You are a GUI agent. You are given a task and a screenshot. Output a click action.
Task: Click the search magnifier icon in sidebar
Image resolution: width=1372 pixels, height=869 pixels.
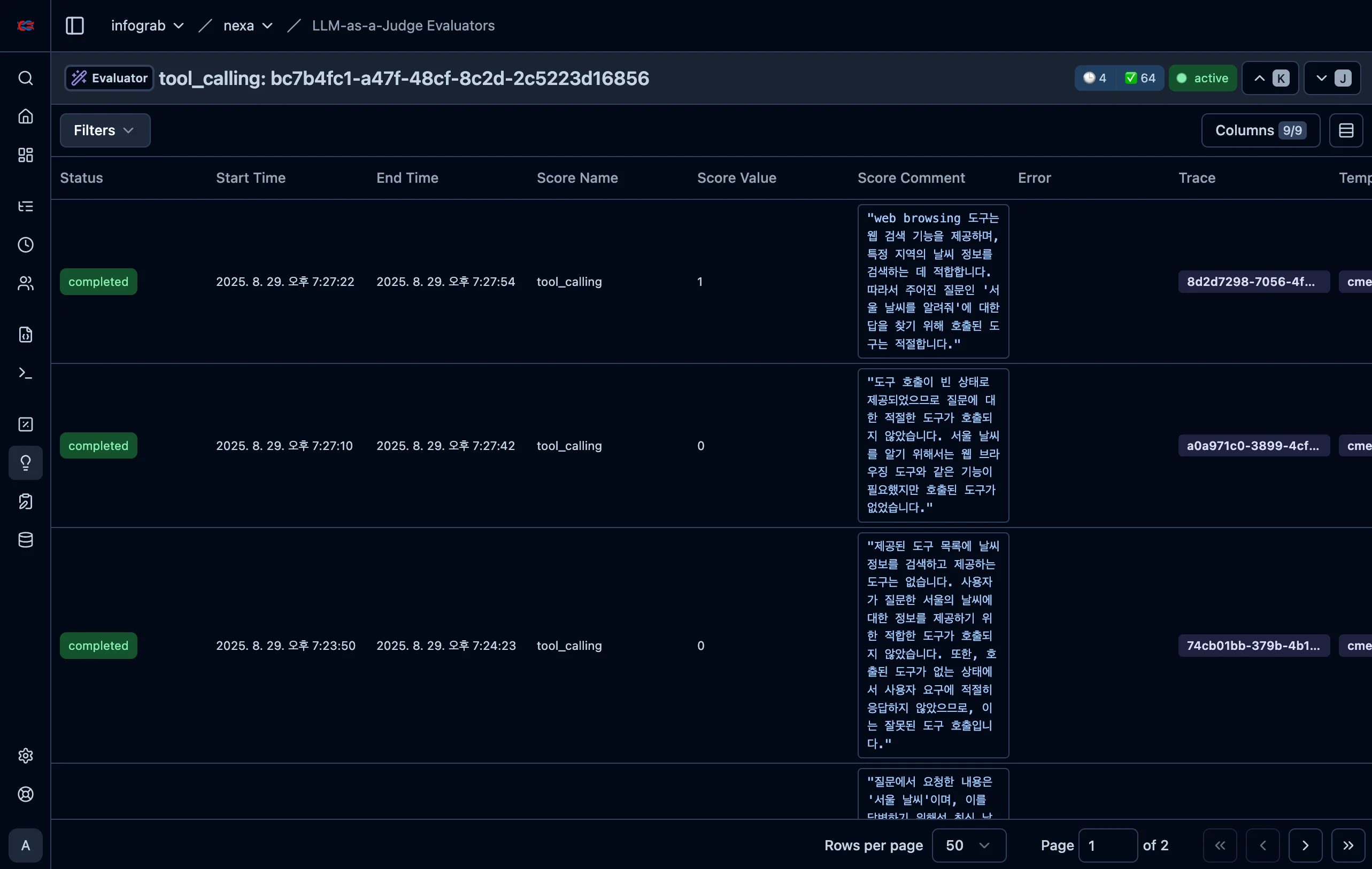(26, 78)
